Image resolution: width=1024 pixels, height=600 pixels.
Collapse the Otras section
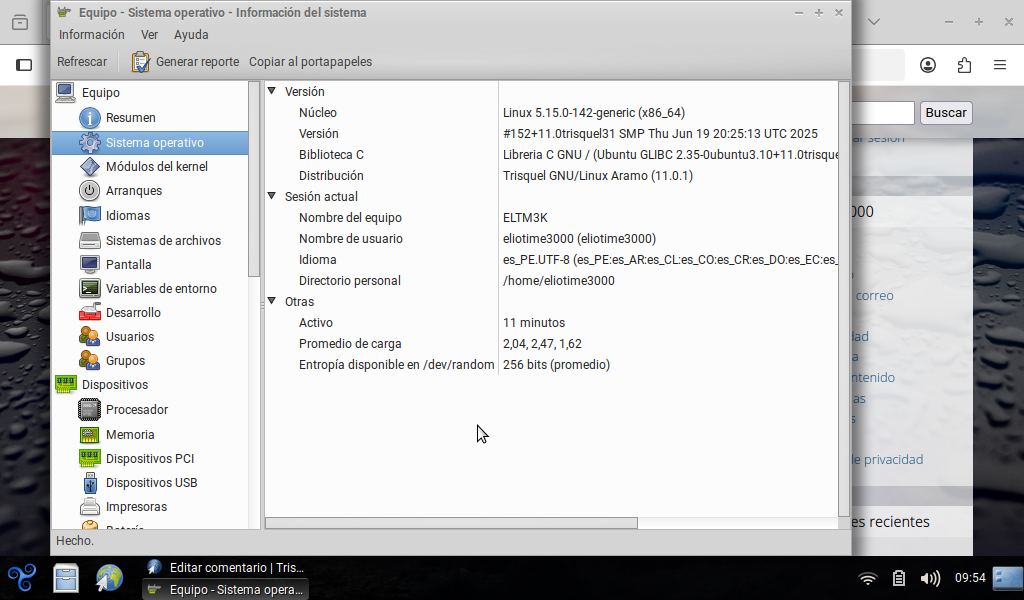[x=272, y=301]
